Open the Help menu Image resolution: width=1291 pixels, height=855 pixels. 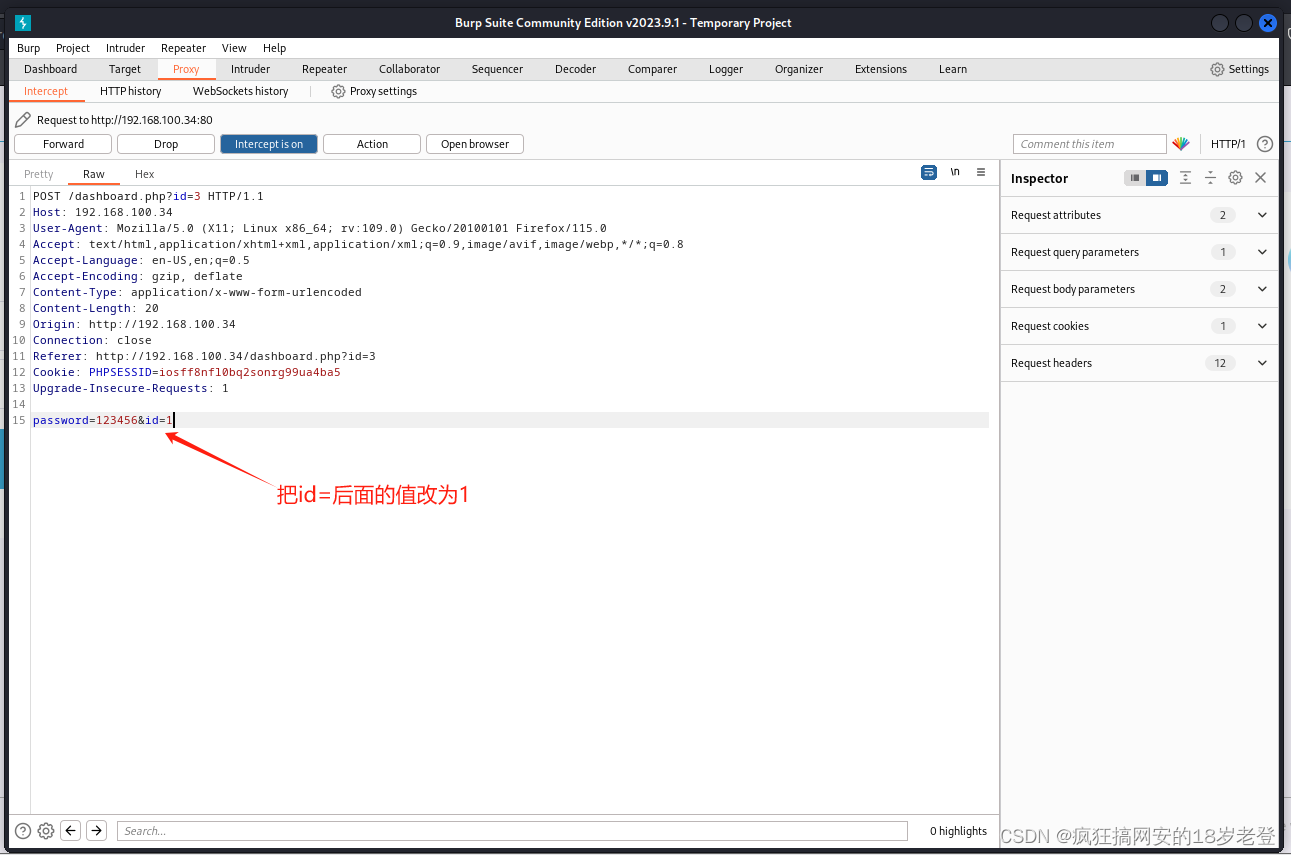click(x=275, y=48)
